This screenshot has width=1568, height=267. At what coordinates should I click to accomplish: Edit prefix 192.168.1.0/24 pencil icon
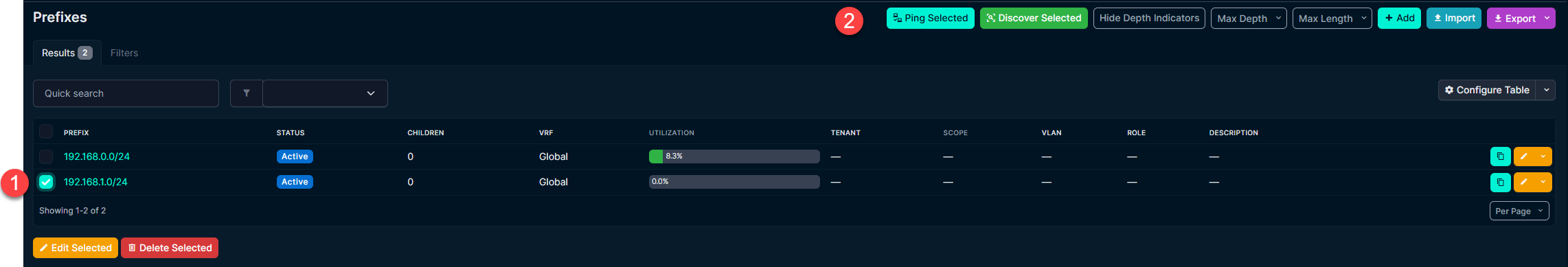pyautogui.click(x=1523, y=182)
